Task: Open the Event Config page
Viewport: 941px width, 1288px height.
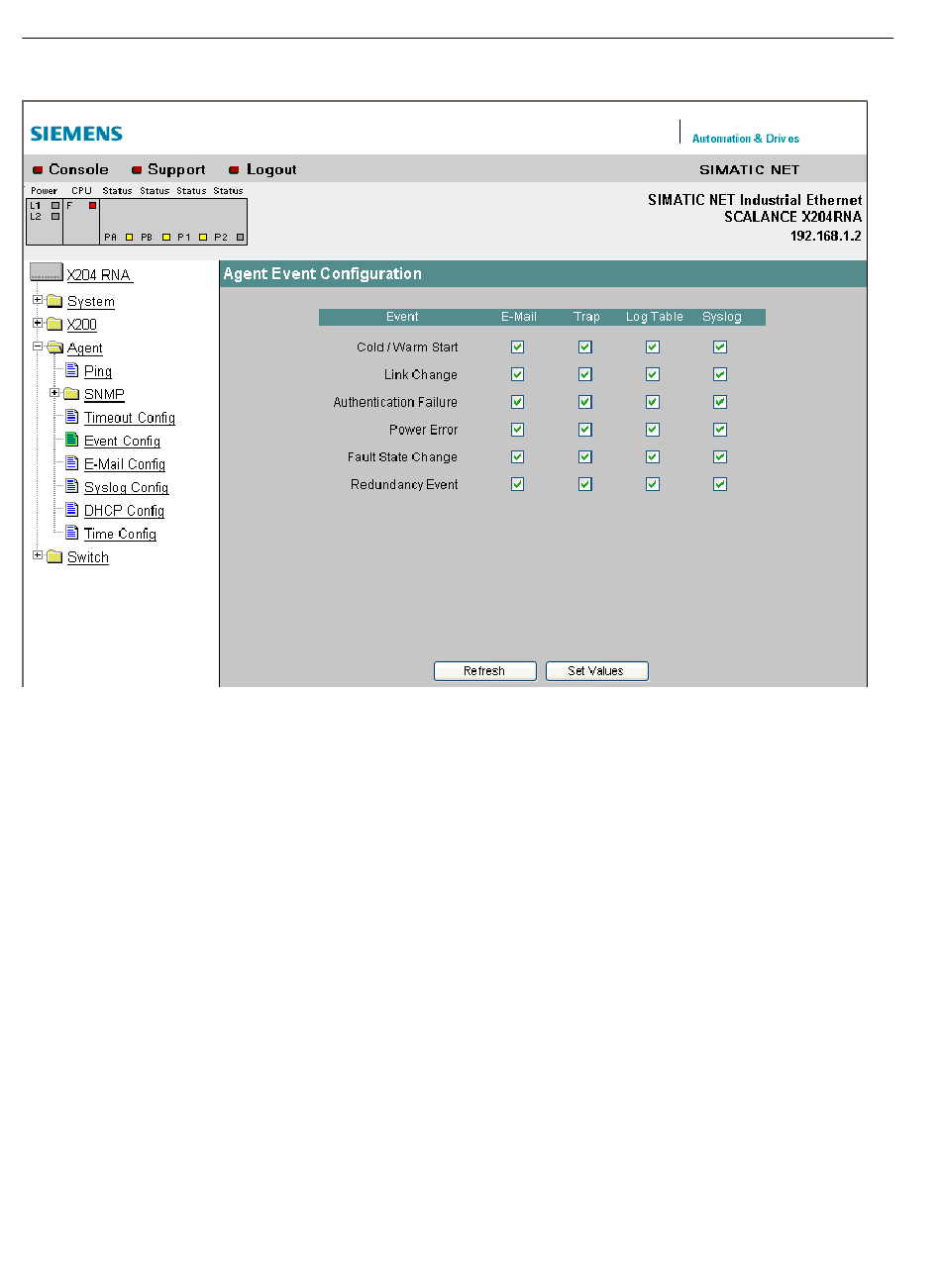Action: [x=122, y=441]
